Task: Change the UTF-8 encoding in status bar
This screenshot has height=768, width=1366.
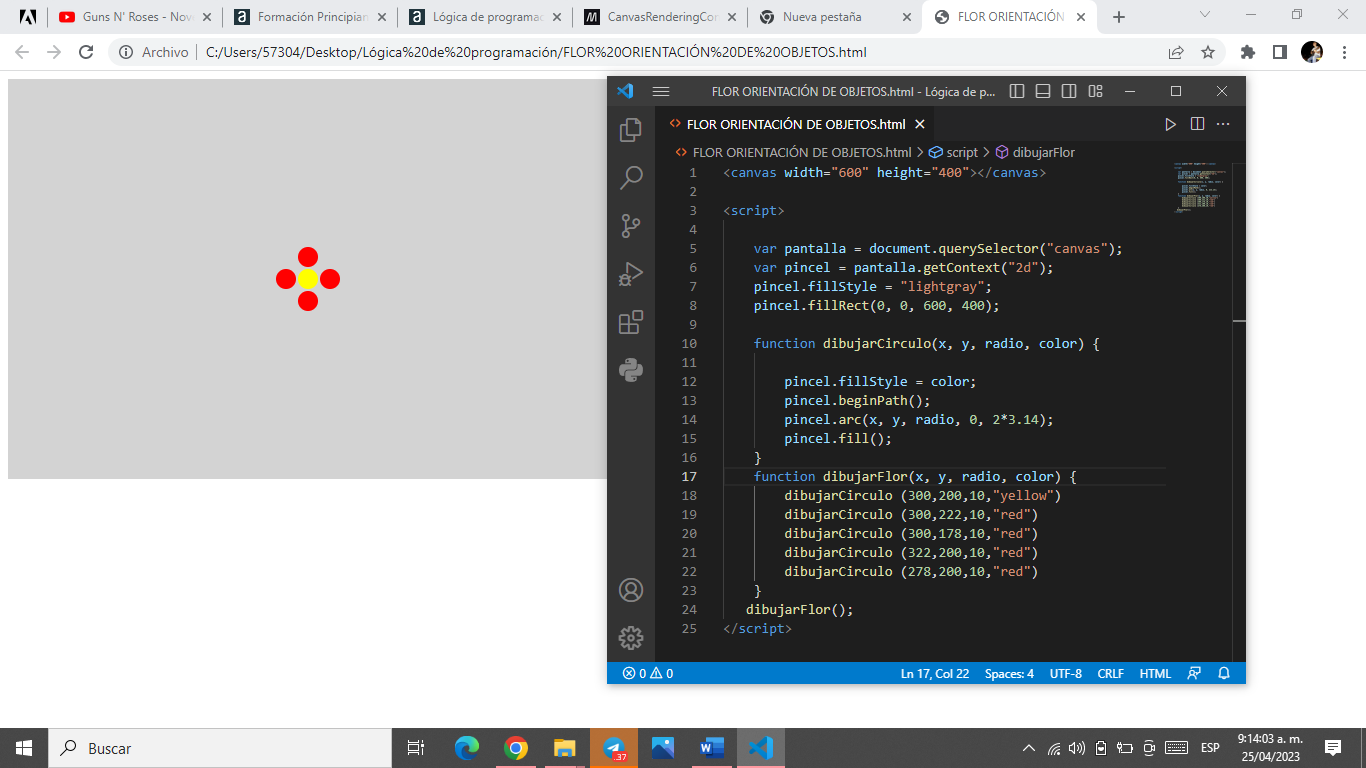Action: point(1066,673)
